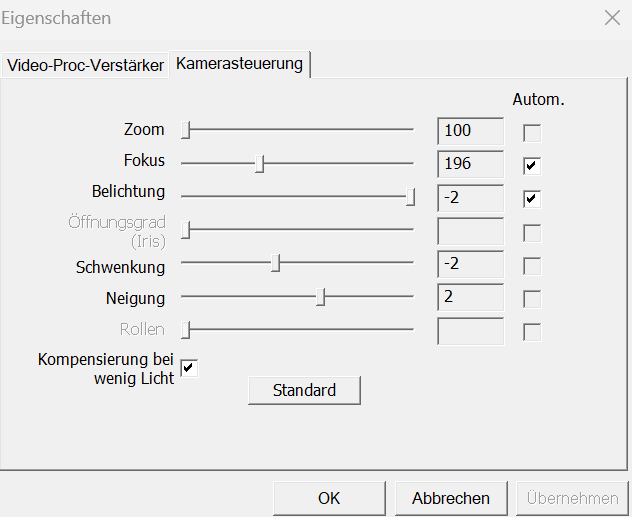Click the Belichtung slider handle
This screenshot has height=517, width=632.
click(x=410, y=197)
